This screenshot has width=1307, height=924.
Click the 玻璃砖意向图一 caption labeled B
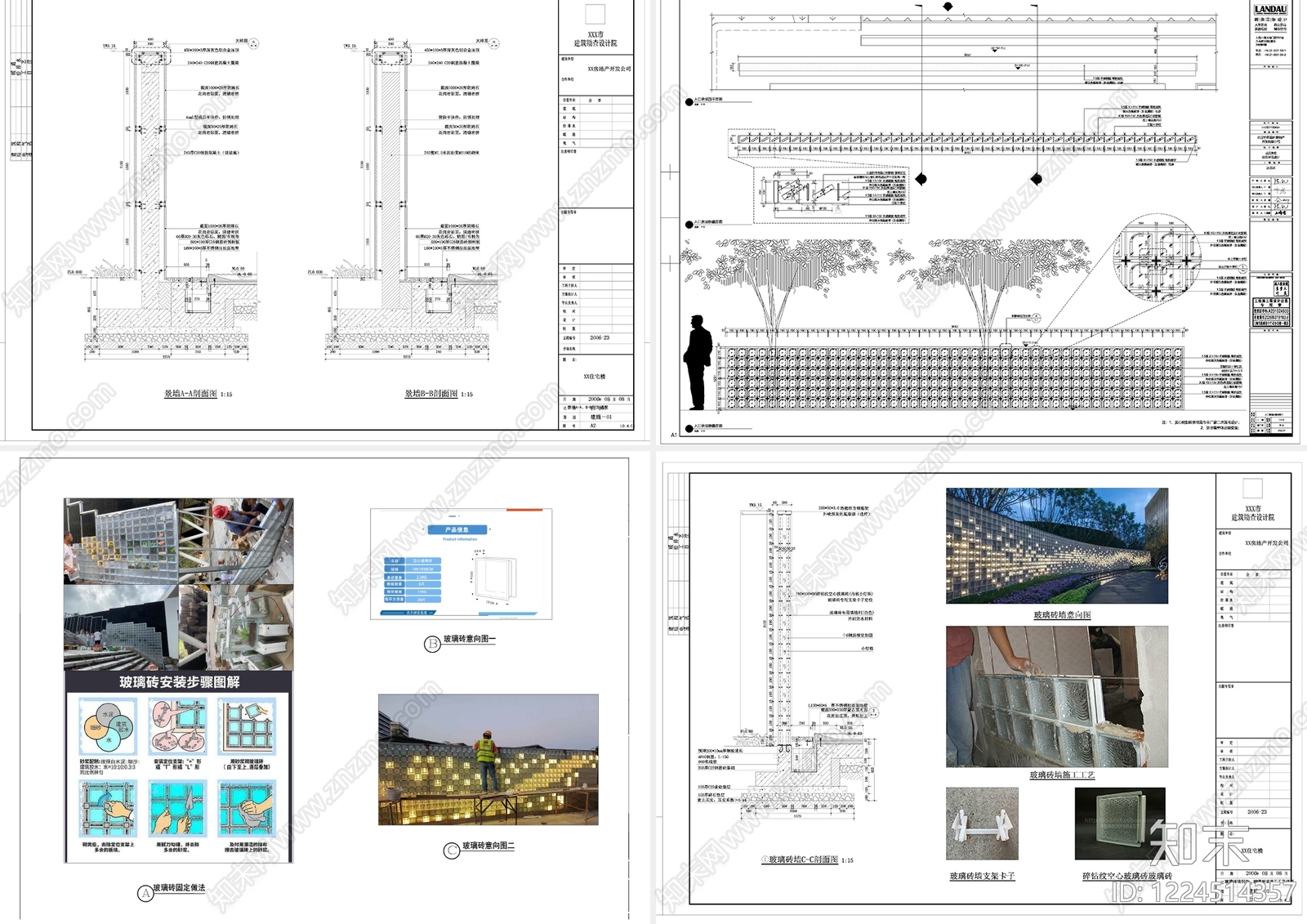click(469, 640)
